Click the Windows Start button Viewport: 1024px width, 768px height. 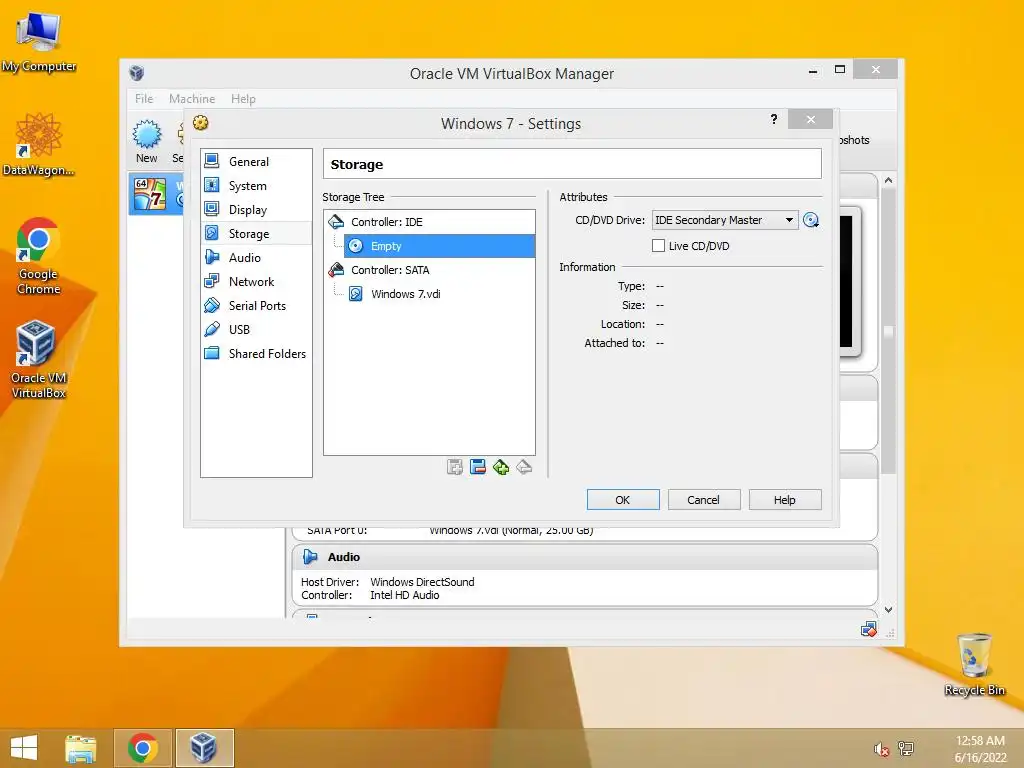coord(24,748)
